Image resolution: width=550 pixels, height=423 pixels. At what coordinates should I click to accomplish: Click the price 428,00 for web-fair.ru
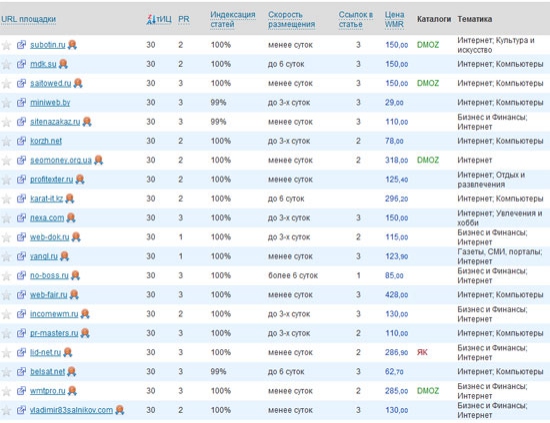[x=396, y=295]
